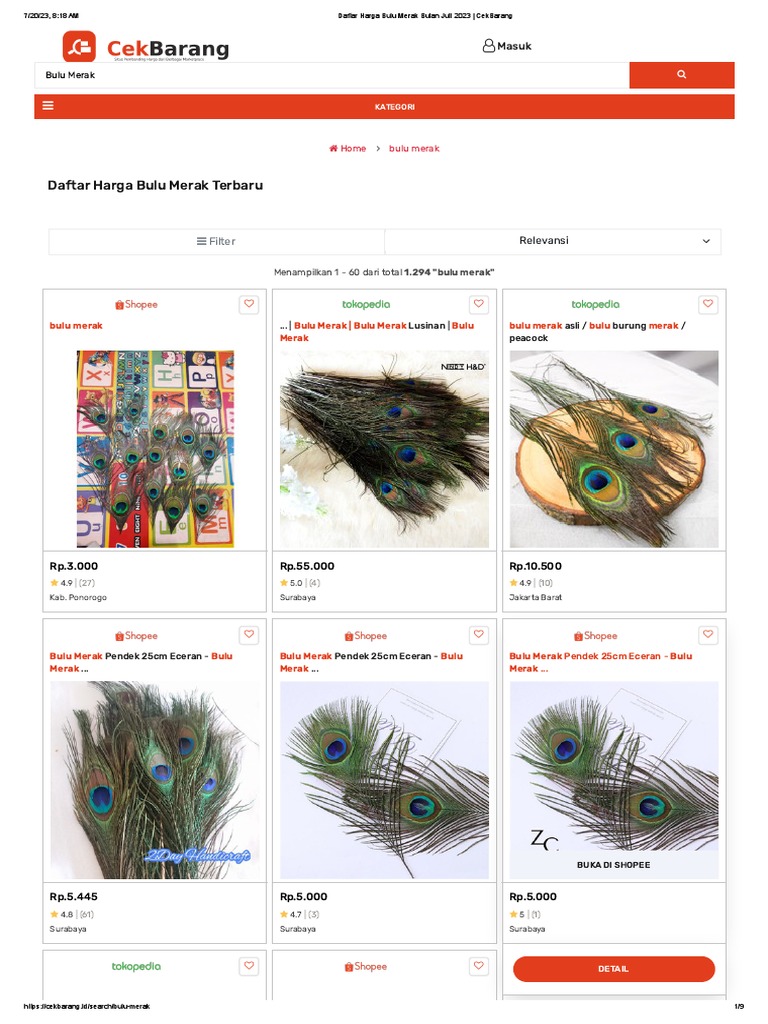Click the red DETAIL button
The width and height of the screenshot is (768, 1024).
(x=614, y=968)
